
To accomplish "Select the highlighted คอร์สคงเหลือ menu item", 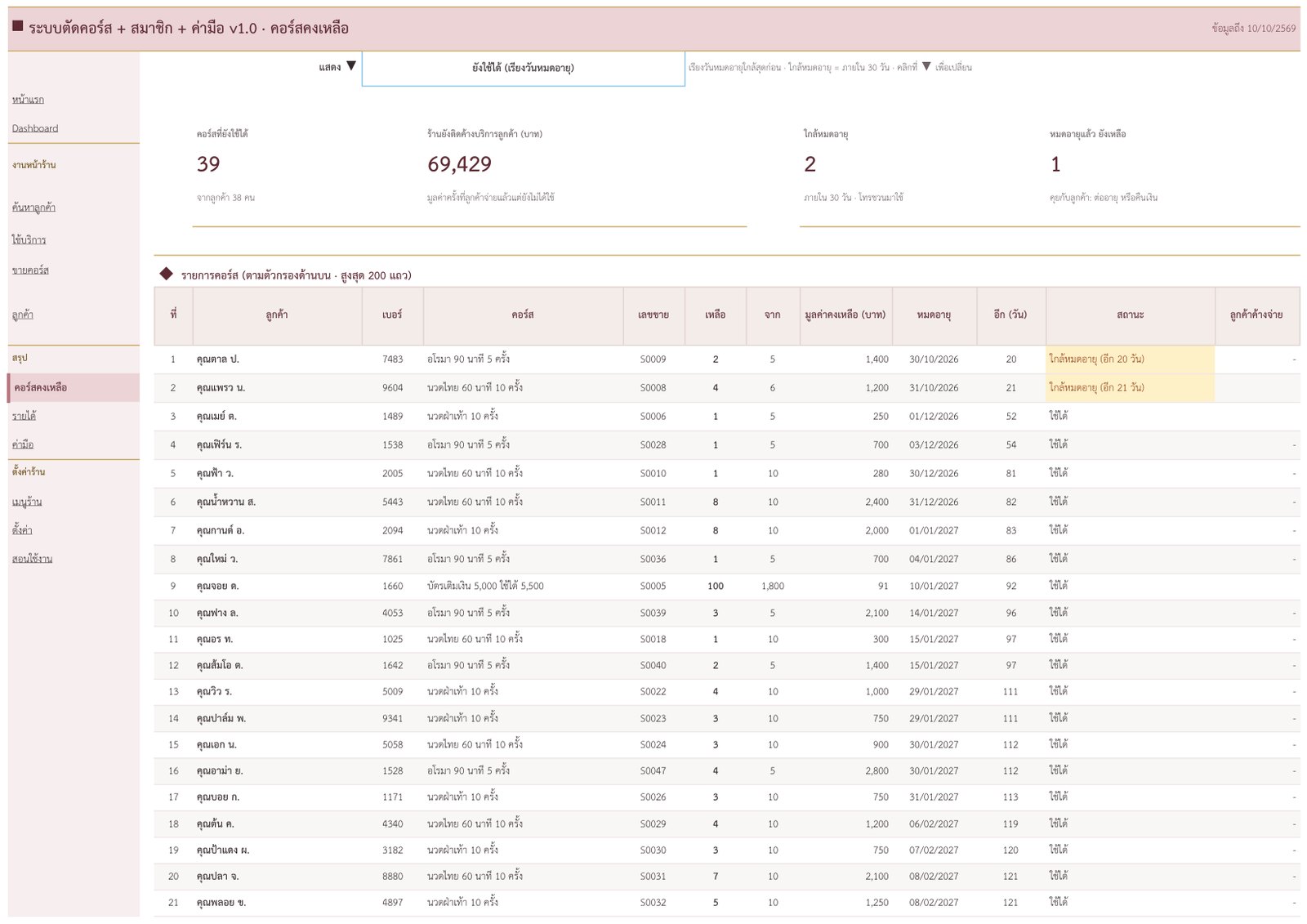I will tap(74, 387).
